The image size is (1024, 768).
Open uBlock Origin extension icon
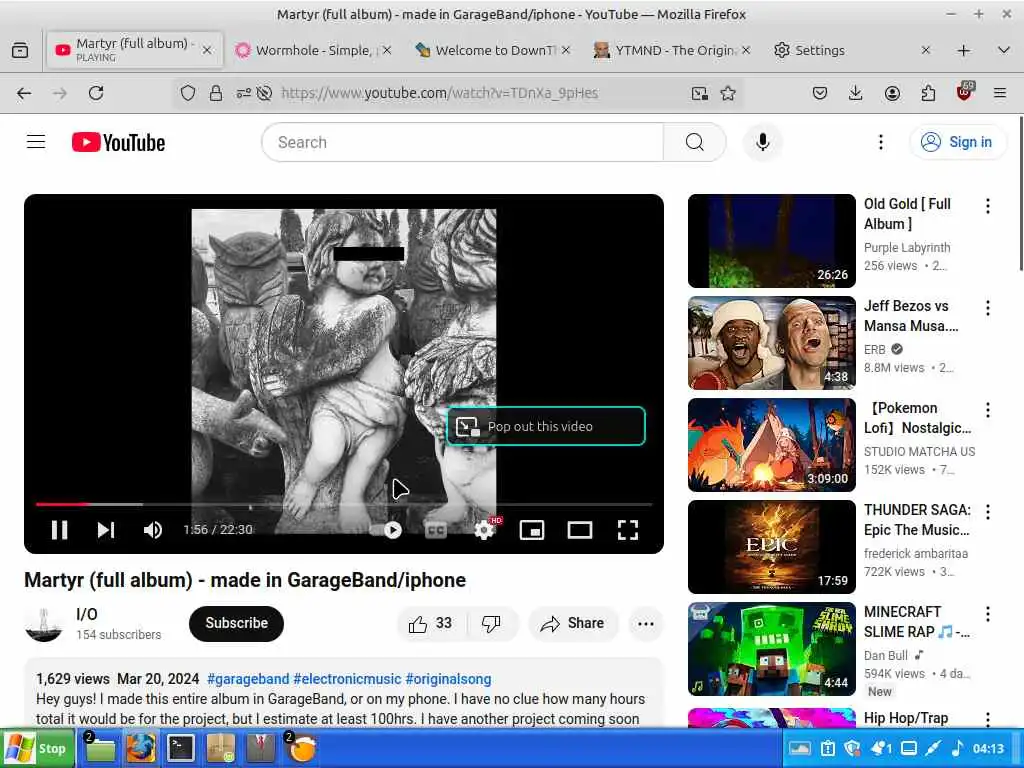[x=964, y=92]
